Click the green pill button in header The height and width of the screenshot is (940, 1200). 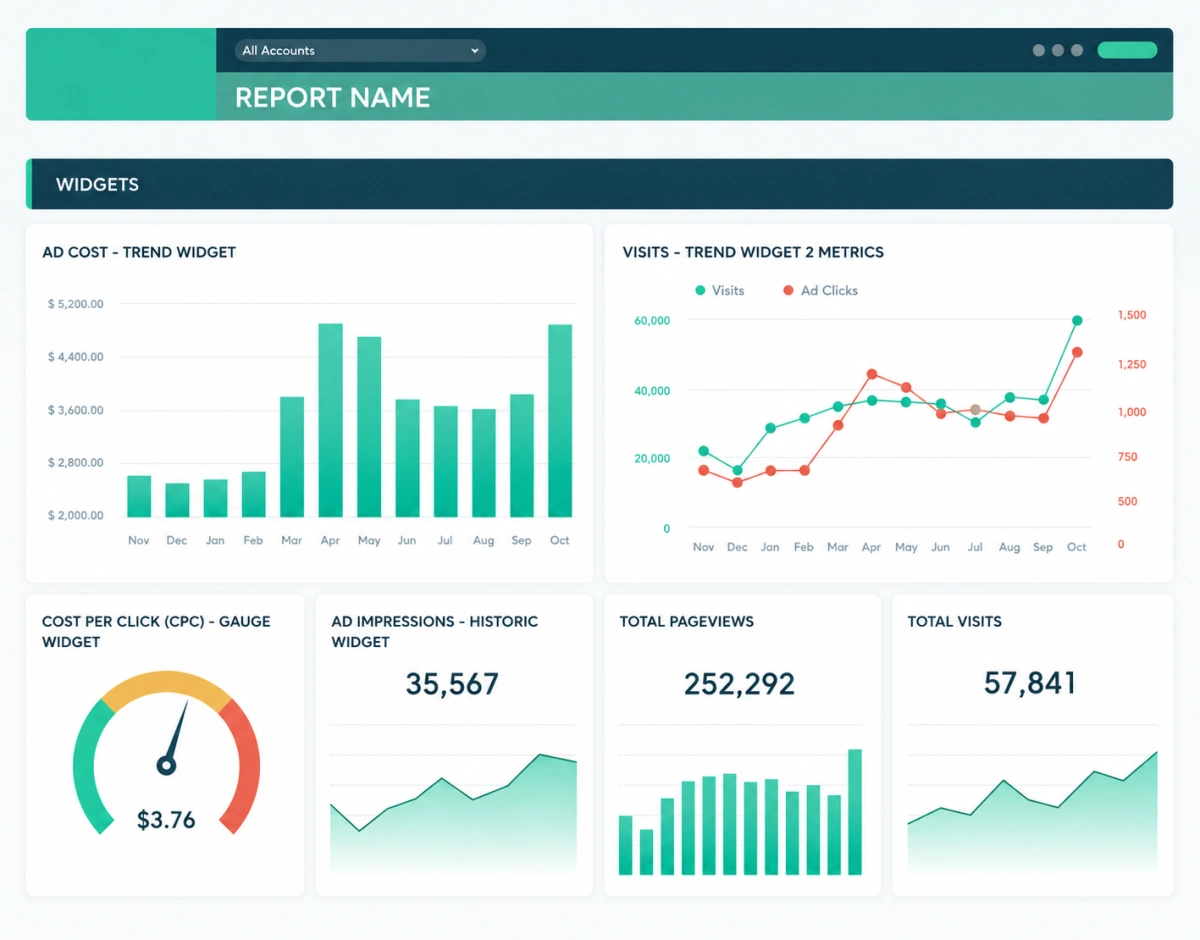(x=1127, y=50)
